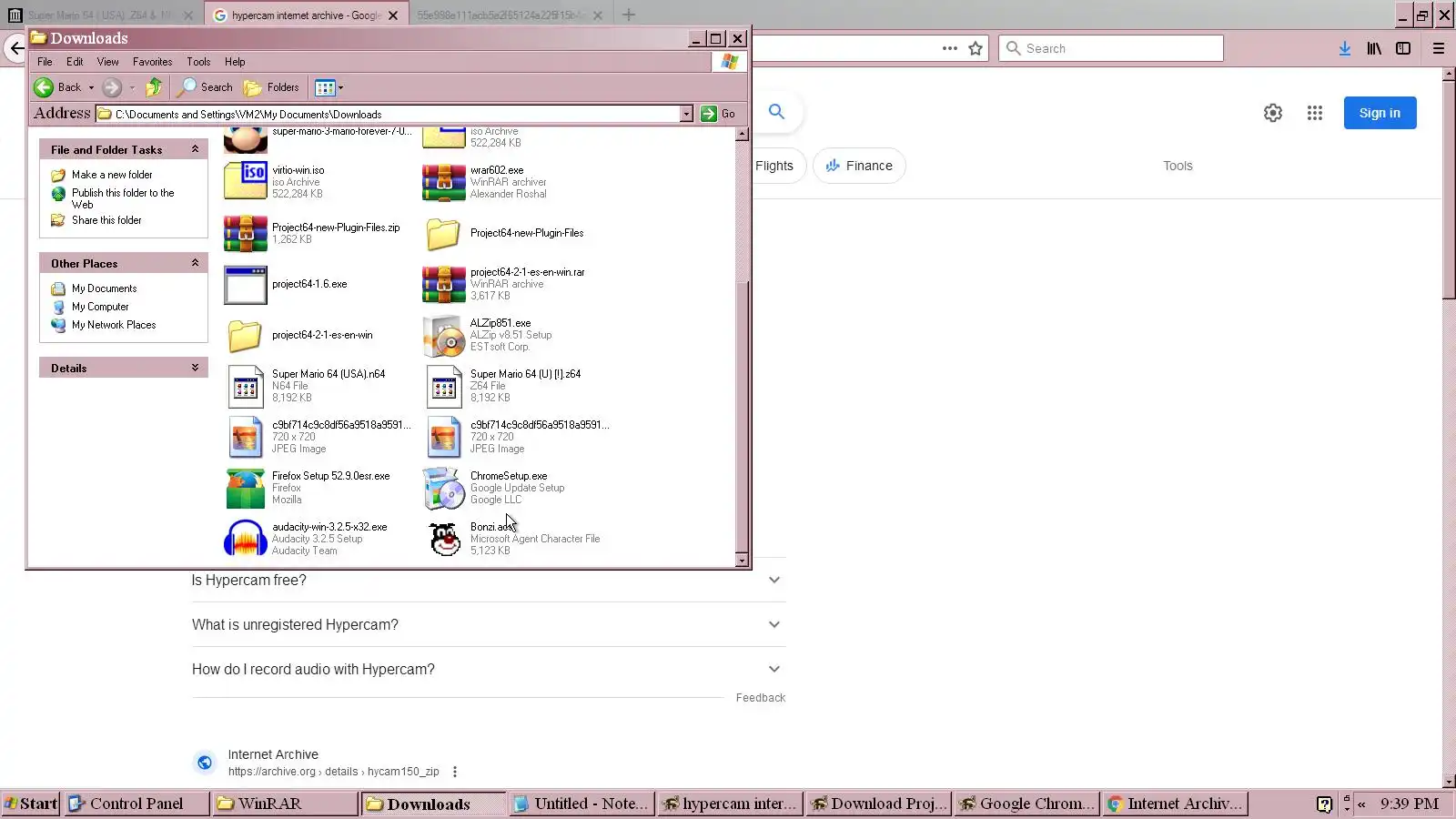Screen dimensions: 1456x819
Task: Collapse the Other Places panel
Action: point(195,263)
